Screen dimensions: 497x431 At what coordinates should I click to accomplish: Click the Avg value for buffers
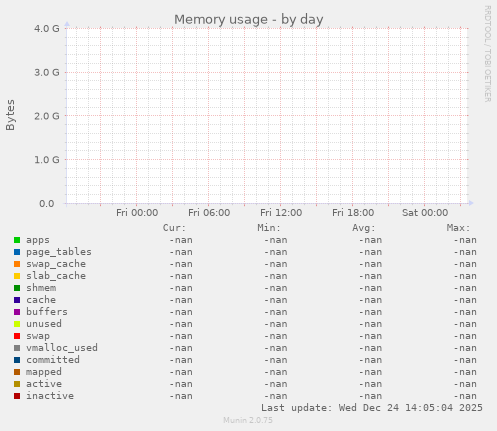click(370, 312)
